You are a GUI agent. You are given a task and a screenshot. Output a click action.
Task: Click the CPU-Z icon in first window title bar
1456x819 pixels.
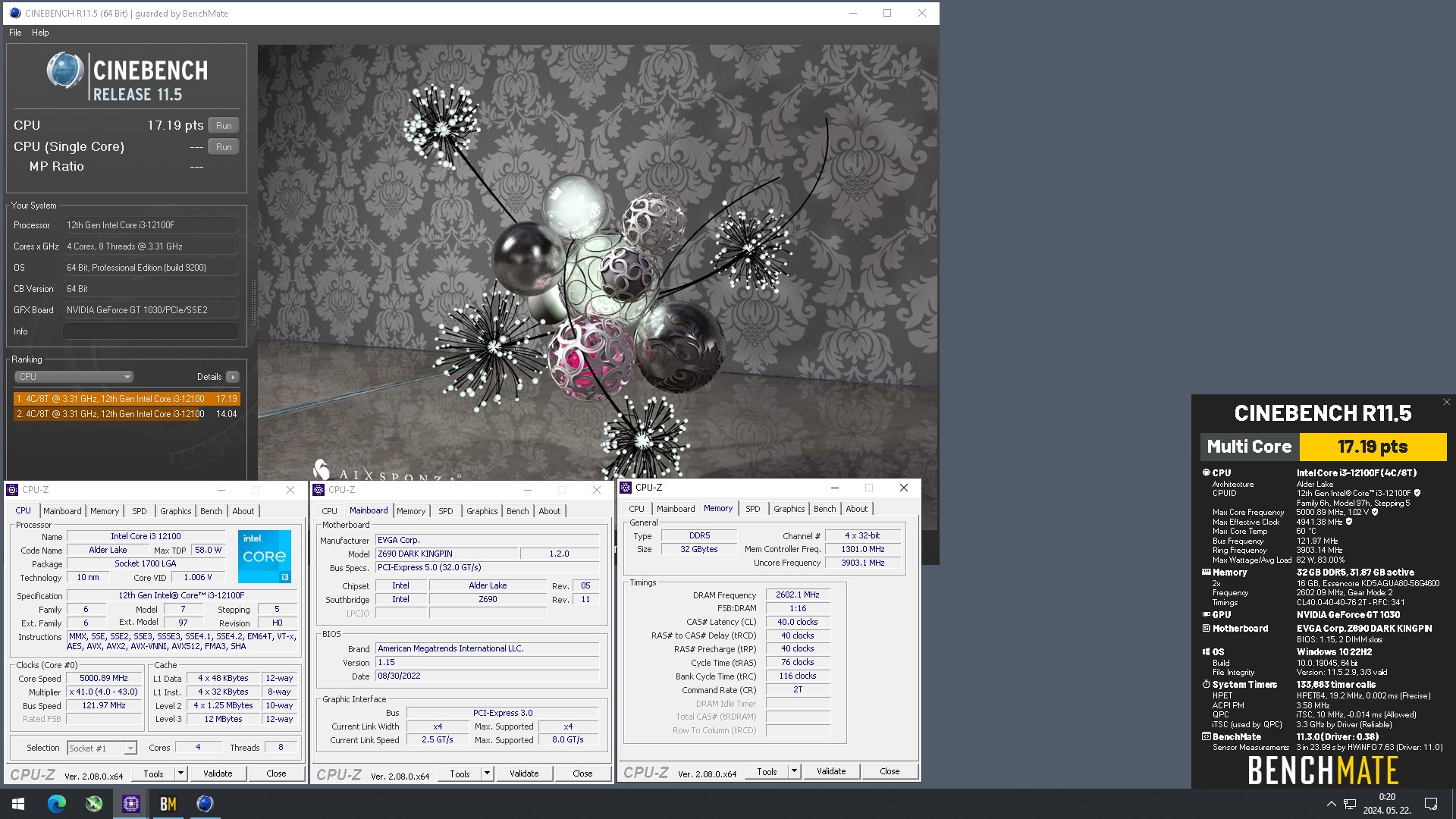point(12,490)
